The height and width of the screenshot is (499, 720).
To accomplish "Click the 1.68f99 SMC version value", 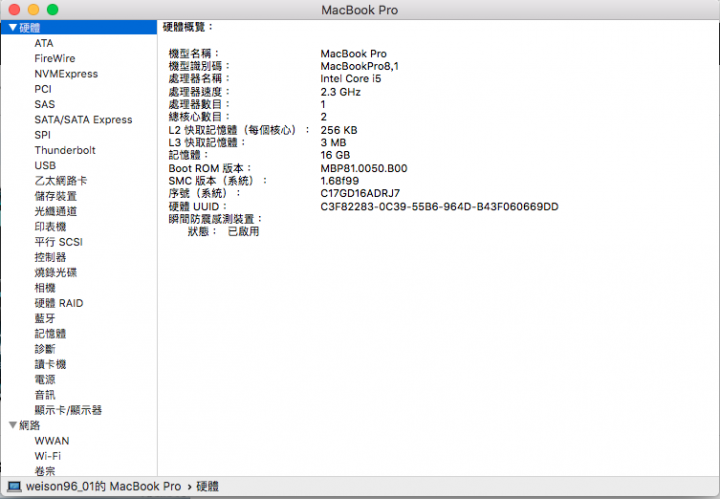I will (339, 181).
